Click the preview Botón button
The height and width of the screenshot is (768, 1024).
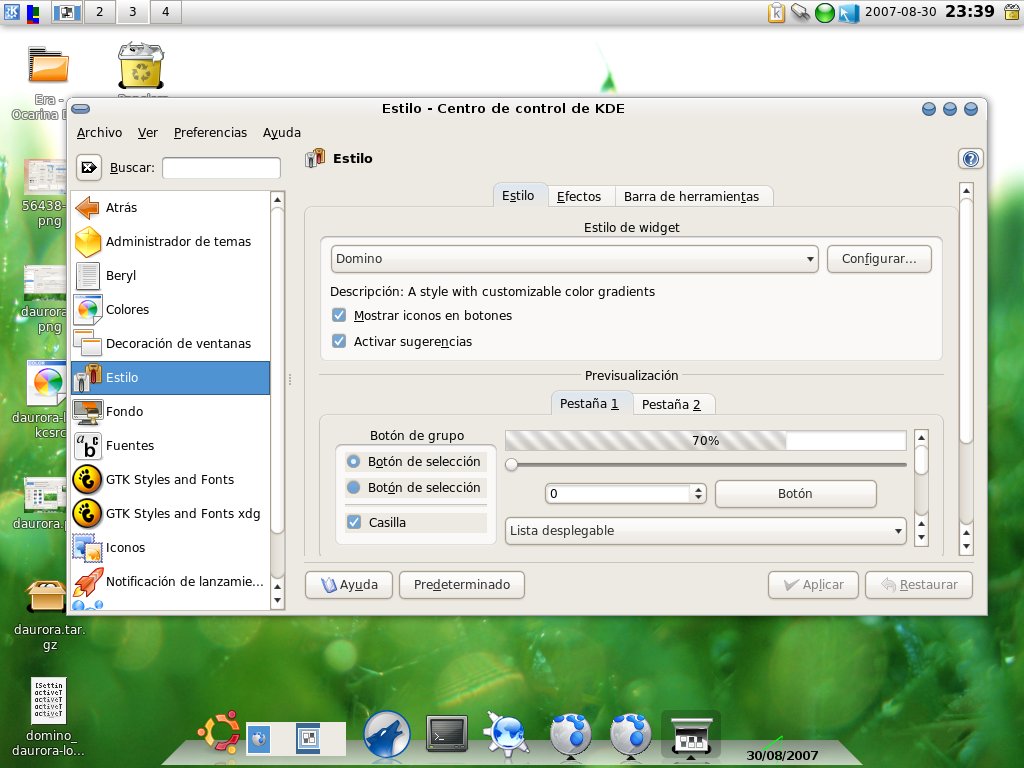point(795,494)
